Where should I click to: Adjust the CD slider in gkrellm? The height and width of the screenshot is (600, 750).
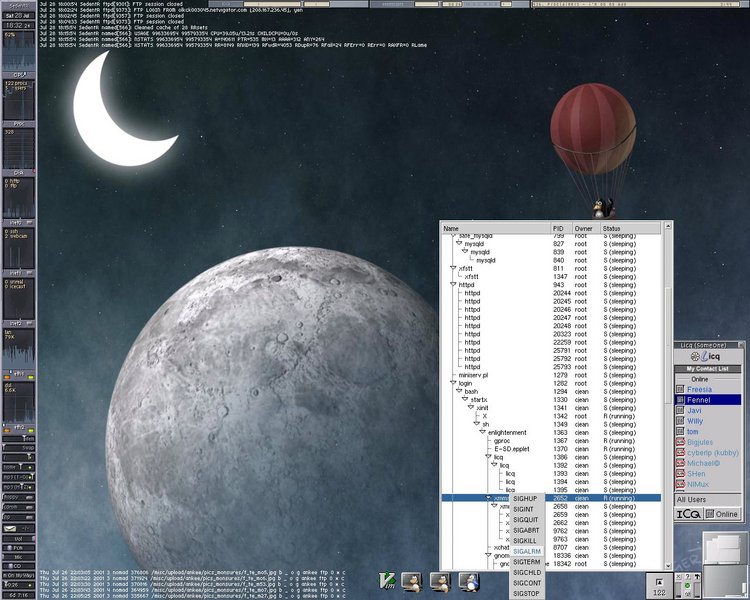19,567
